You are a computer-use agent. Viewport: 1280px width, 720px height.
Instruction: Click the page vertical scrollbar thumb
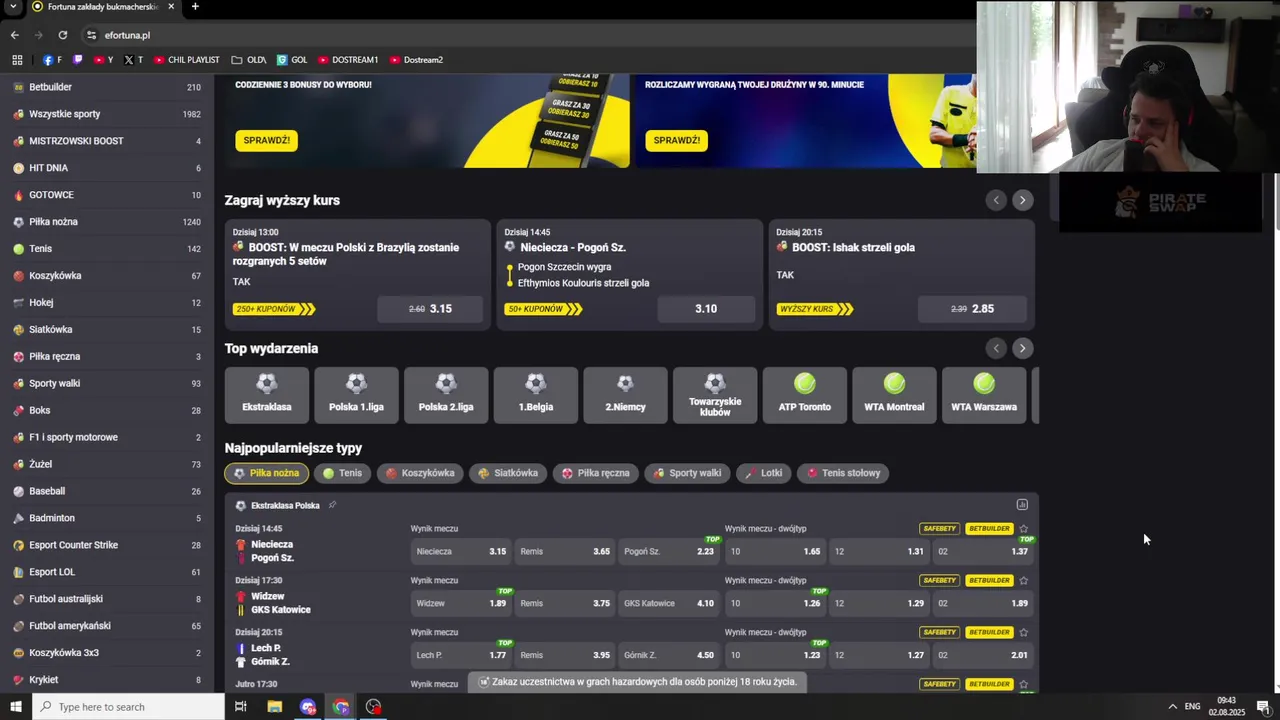point(1275,200)
